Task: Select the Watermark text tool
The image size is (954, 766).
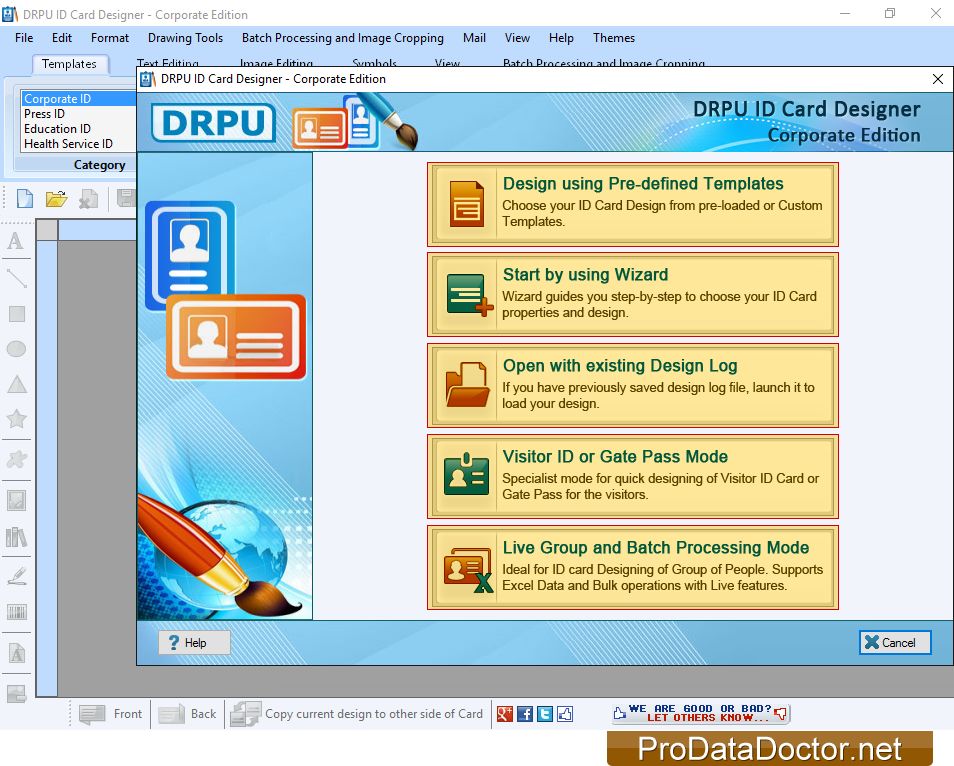Action: tap(16, 653)
